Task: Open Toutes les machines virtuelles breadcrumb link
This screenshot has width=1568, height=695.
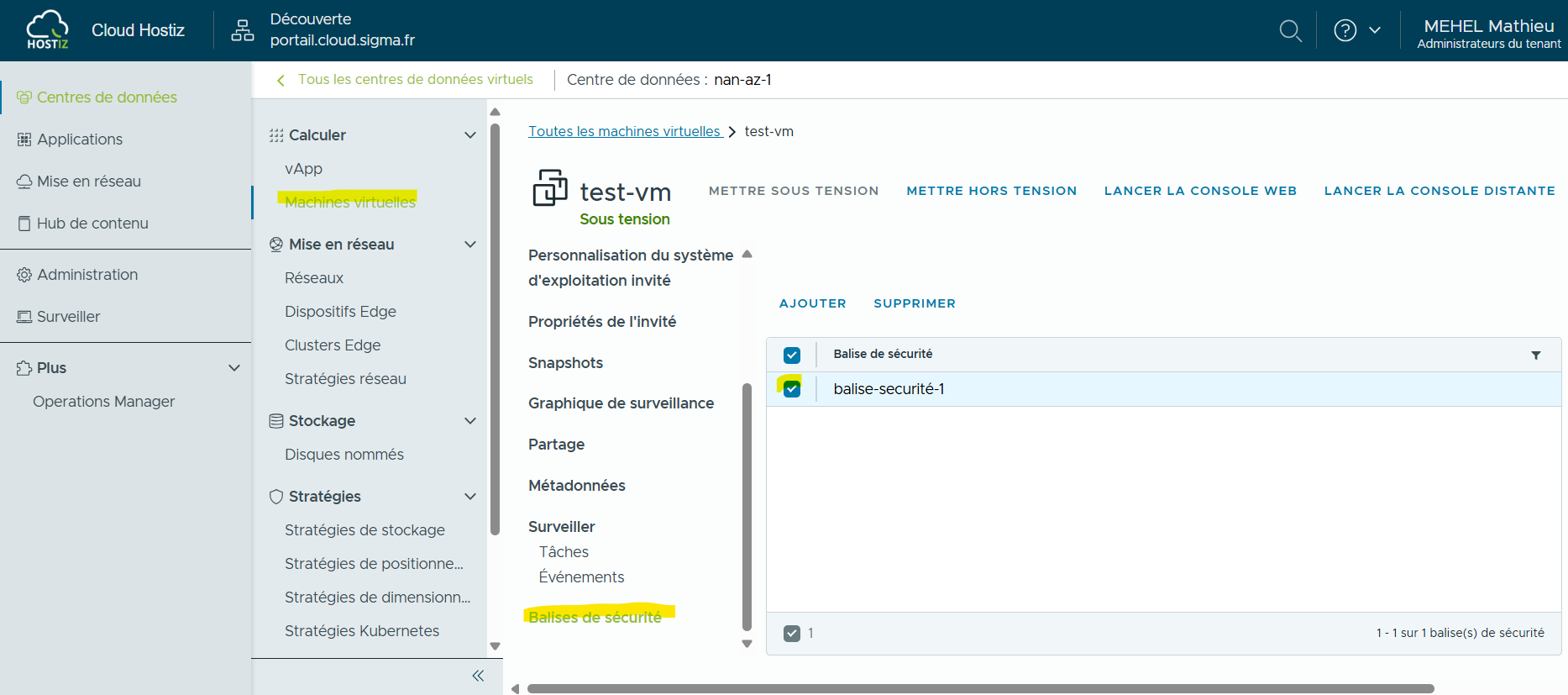Action: pos(624,132)
